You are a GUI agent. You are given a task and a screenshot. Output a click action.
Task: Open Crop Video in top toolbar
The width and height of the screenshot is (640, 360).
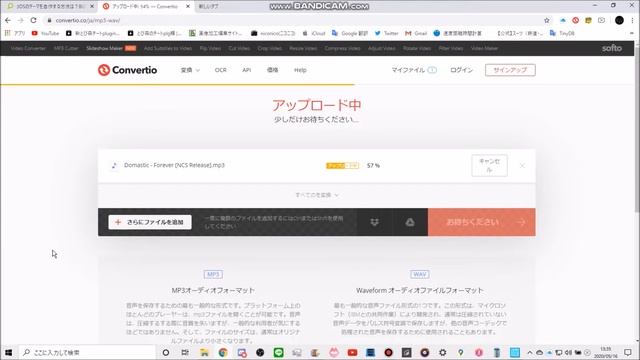click(270, 48)
